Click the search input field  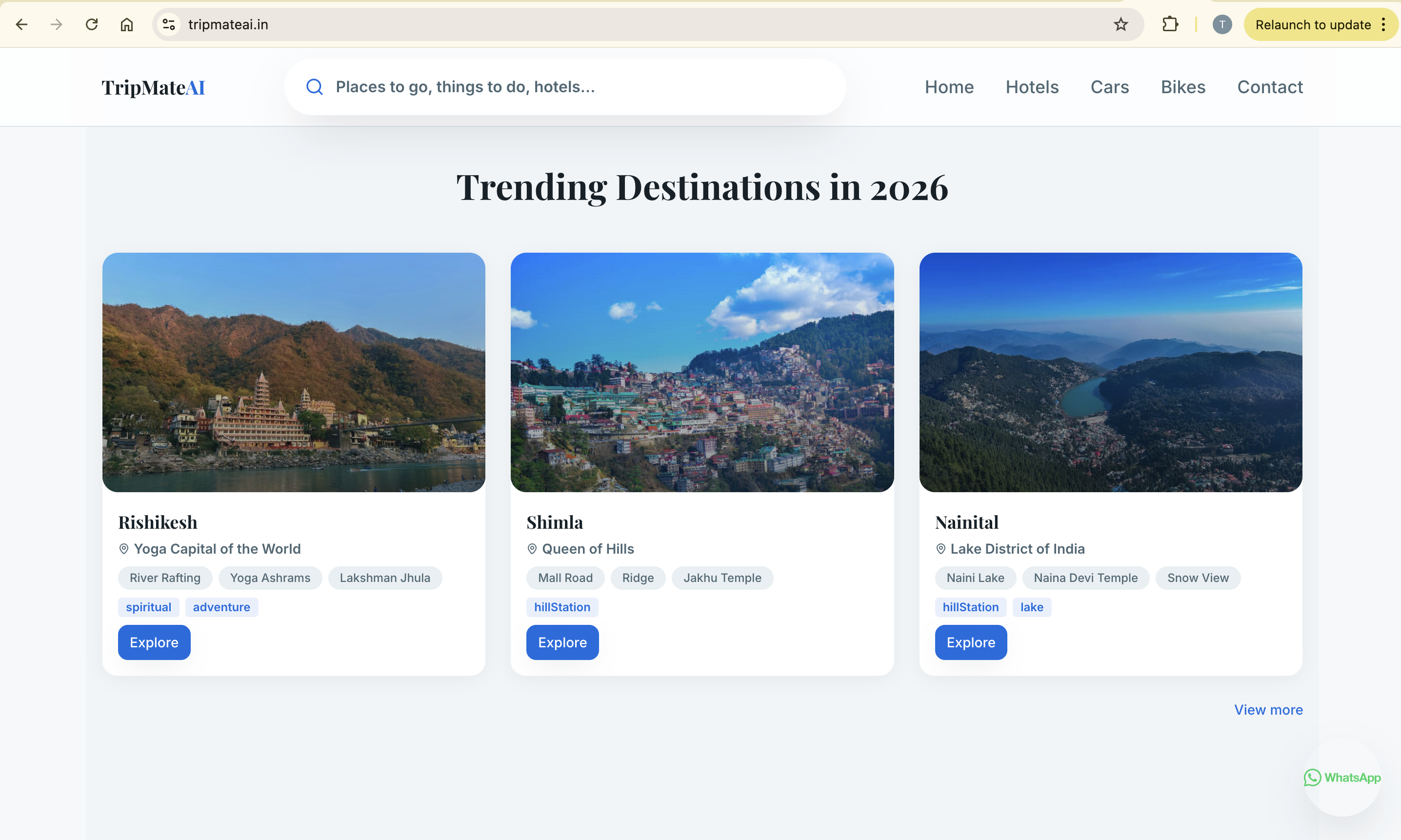[x=566, y=87]
